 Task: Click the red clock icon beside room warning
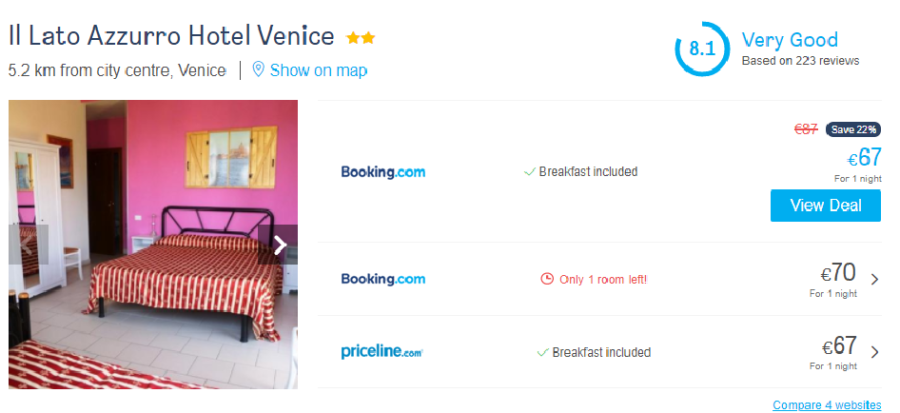(546, 279)
